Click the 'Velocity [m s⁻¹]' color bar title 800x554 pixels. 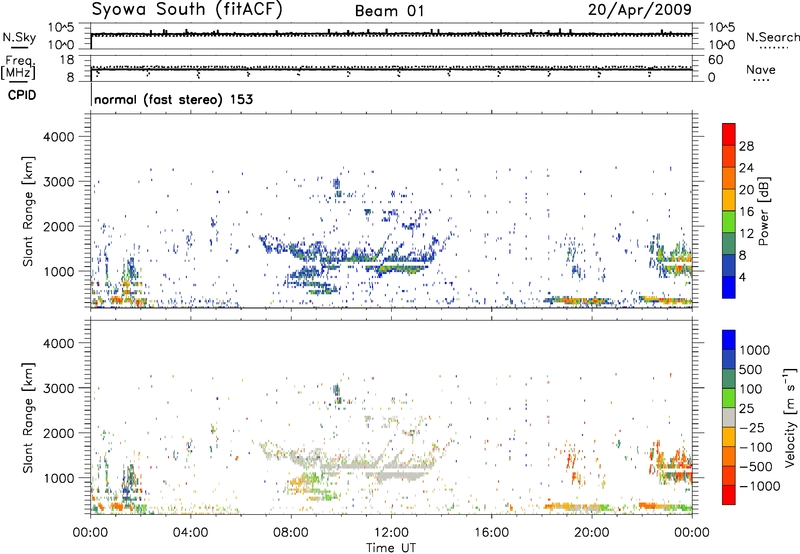click(790, 417)
